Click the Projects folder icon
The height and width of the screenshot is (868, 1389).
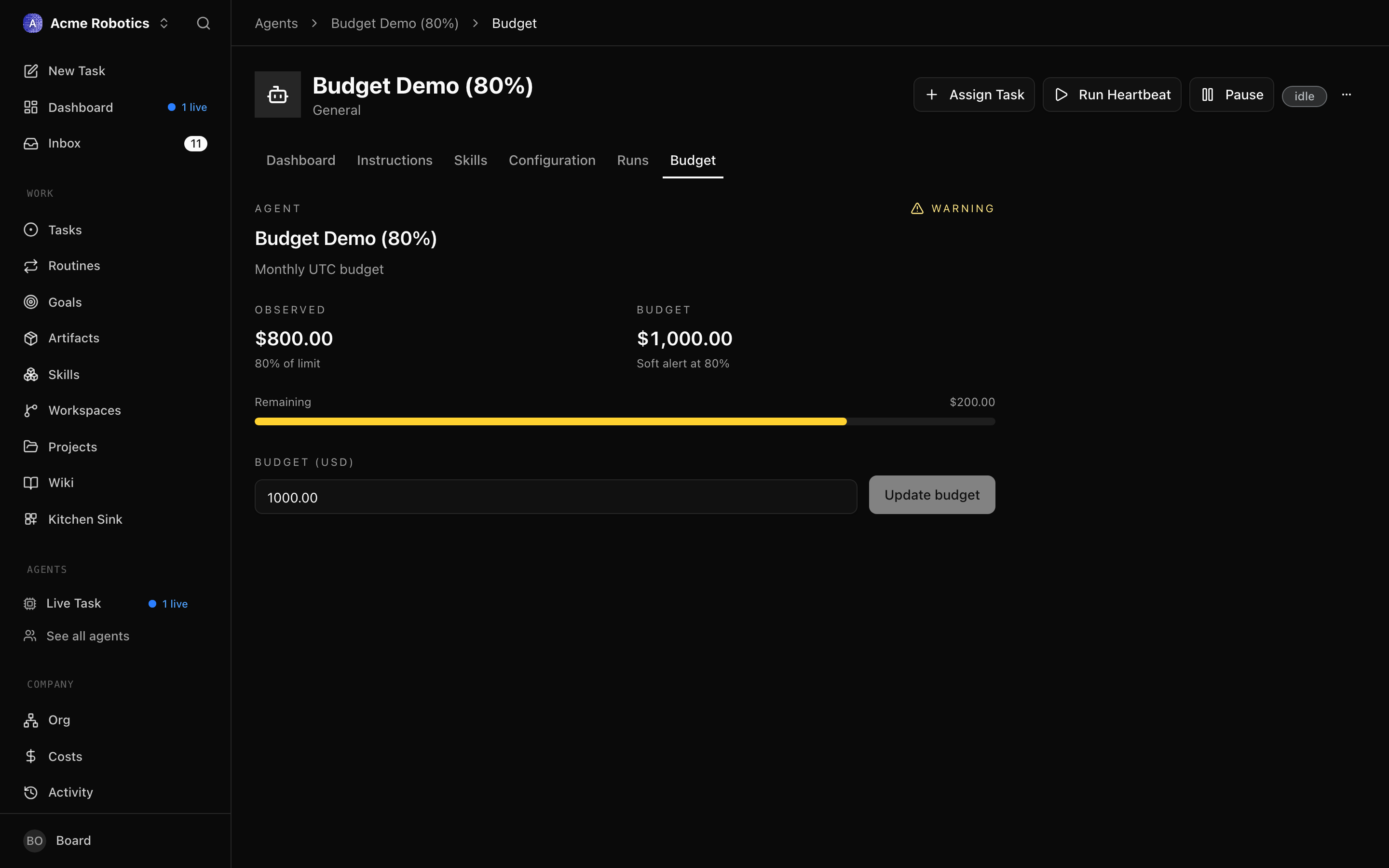(31, 447)
